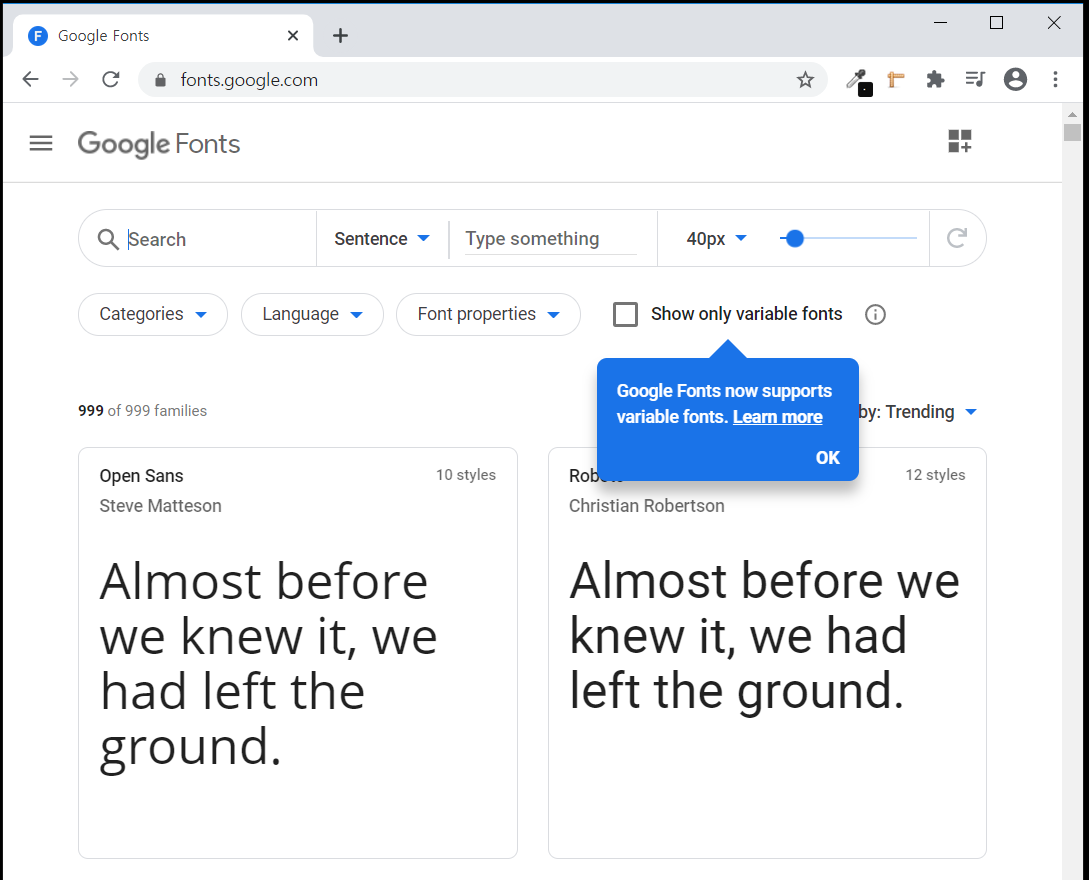Dismiss the tooltip with OK

(827, 458)
